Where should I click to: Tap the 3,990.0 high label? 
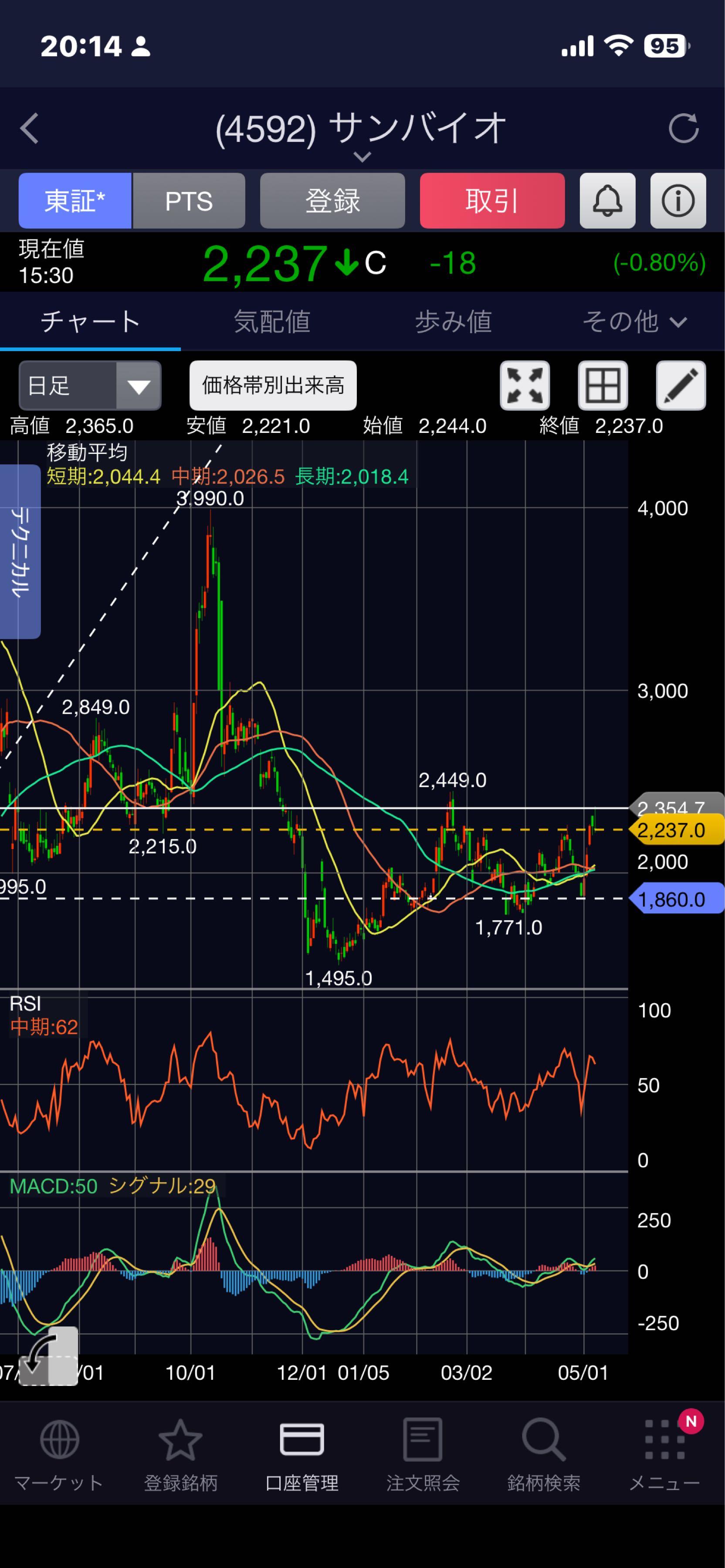(210, 499)
